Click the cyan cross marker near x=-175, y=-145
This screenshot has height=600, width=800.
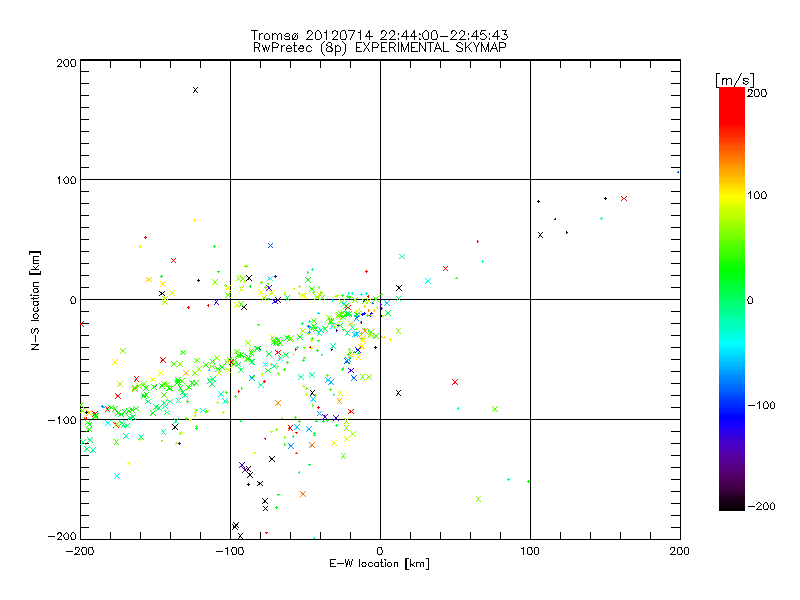point(117,476)
